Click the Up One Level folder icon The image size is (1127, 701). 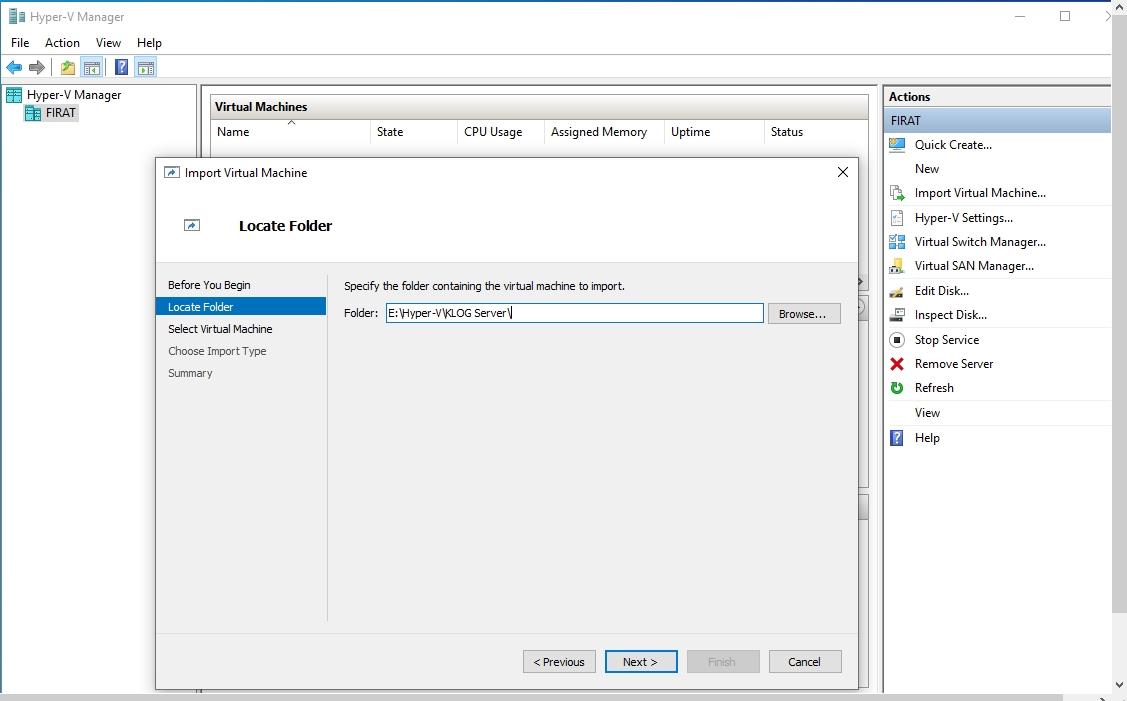(68, 68)
